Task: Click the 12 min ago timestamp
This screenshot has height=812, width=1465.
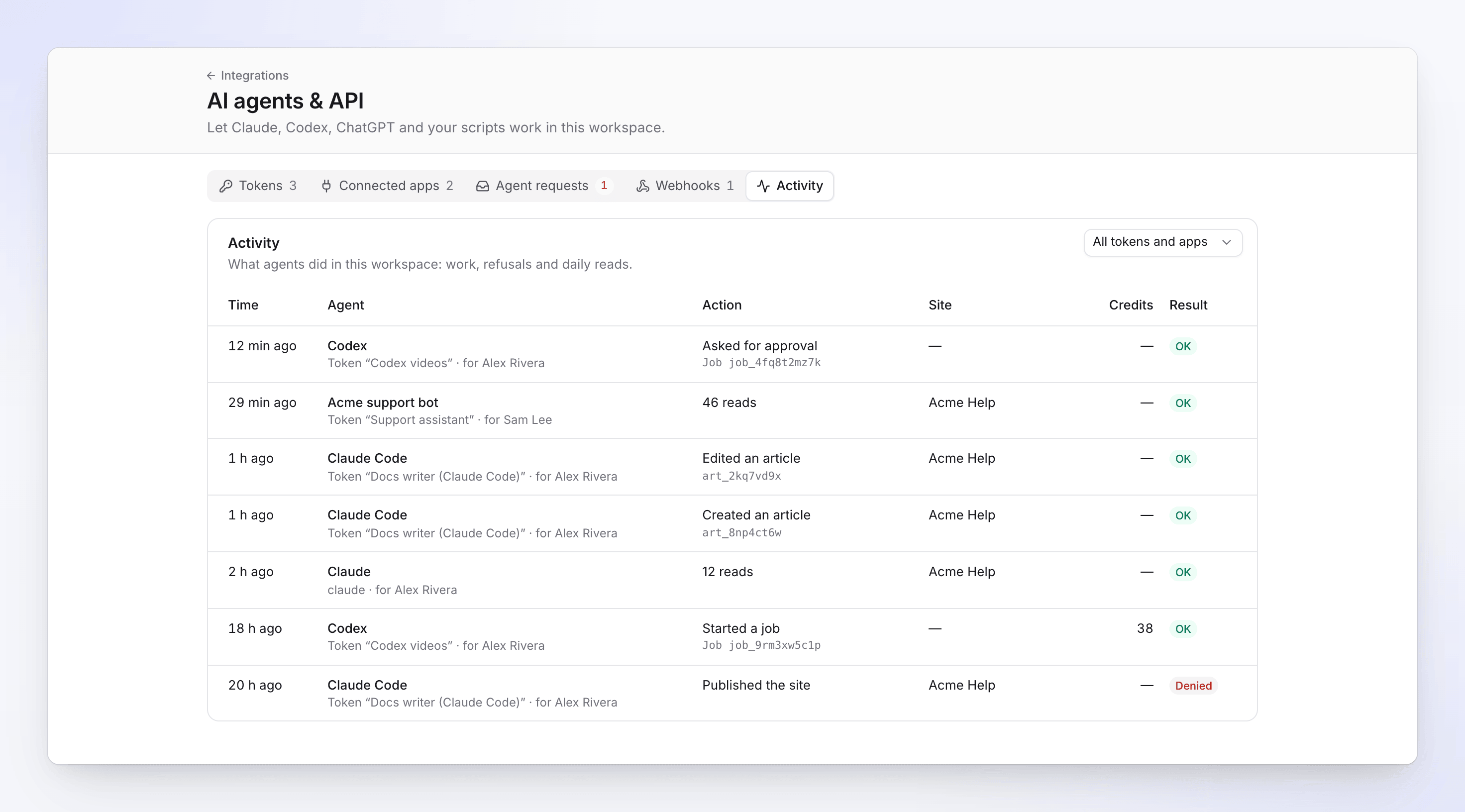Action: point(262,346)
